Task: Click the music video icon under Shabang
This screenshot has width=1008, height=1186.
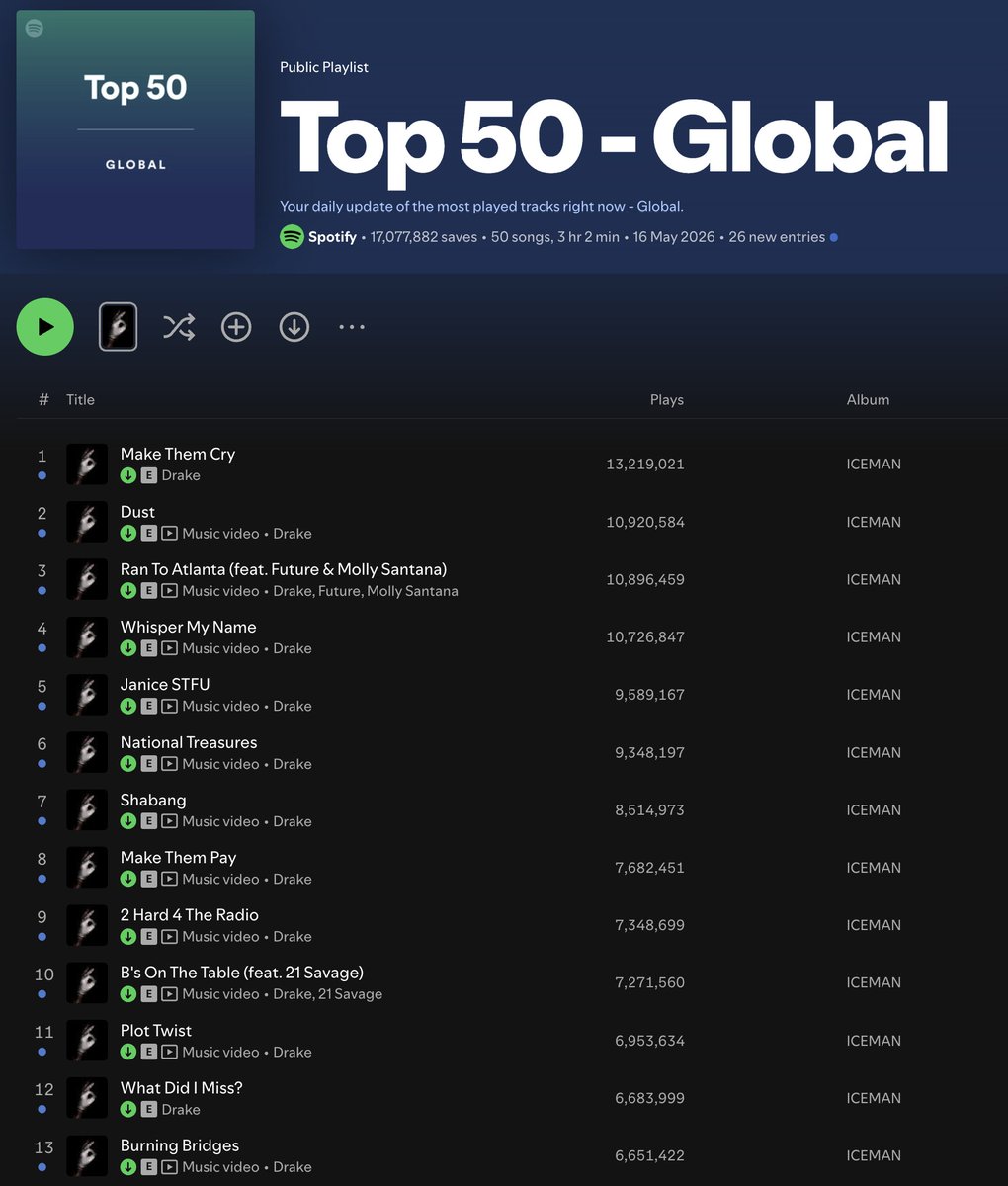Action: 170,821
